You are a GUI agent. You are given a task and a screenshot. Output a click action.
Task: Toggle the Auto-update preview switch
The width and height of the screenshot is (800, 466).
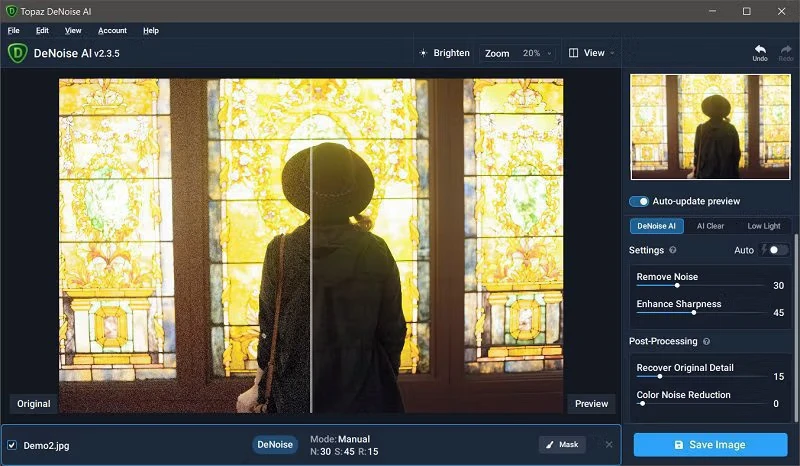(639, 201)
